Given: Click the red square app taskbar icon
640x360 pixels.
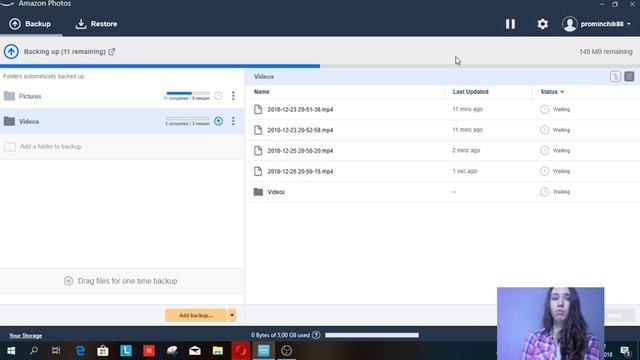Looking at the screenshot, I should click(149, 351).
